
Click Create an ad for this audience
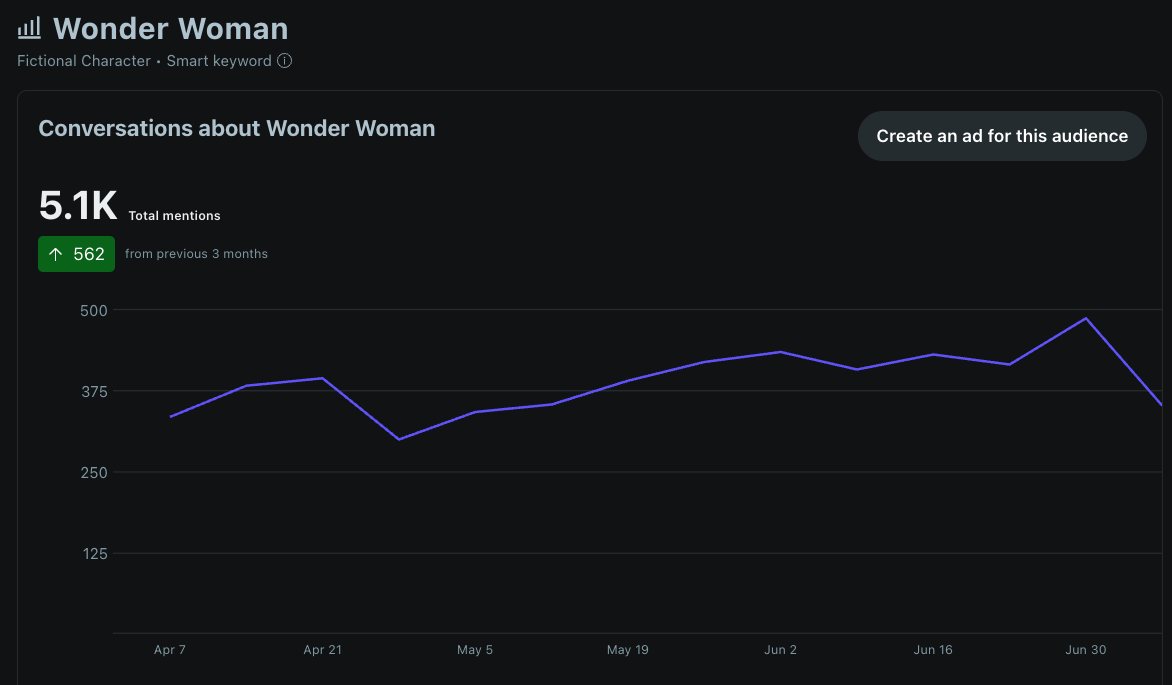tap(1002, 136)
